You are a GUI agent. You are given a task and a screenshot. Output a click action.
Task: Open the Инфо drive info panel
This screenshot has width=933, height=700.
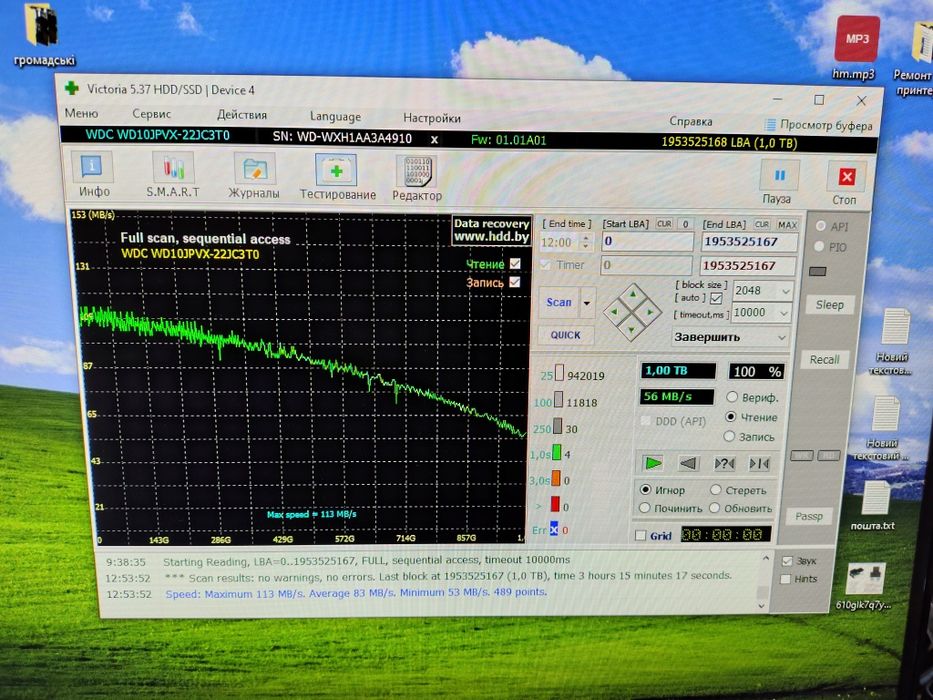pyautogui.click(x=93, y=175)
